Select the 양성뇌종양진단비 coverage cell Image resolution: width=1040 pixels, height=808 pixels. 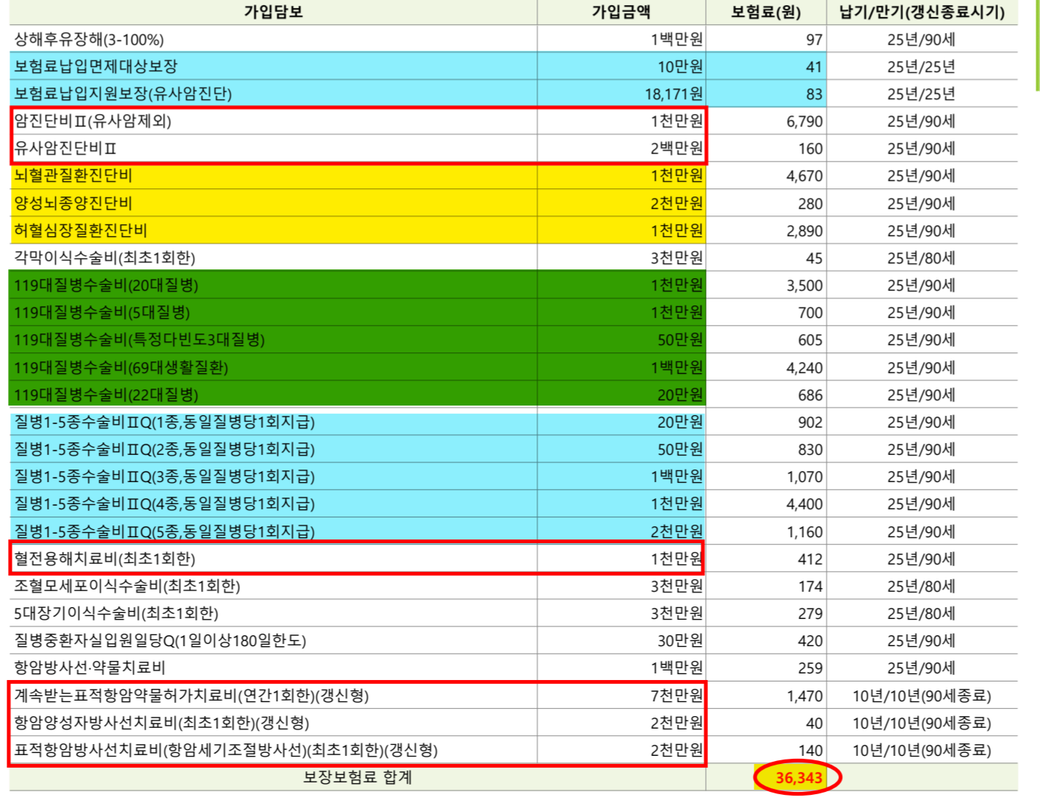point(73,204)
